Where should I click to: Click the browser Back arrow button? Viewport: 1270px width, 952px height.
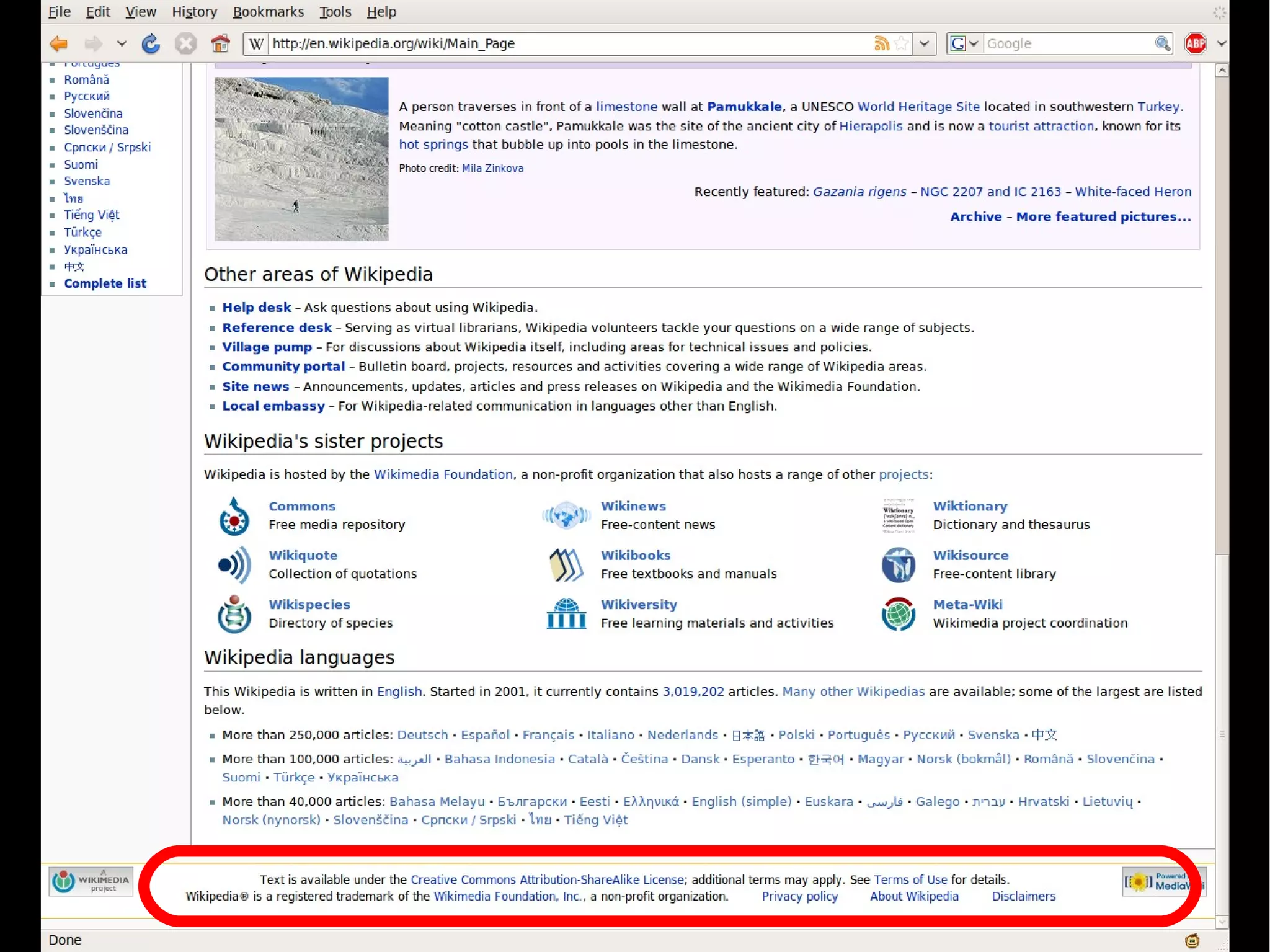58,43
